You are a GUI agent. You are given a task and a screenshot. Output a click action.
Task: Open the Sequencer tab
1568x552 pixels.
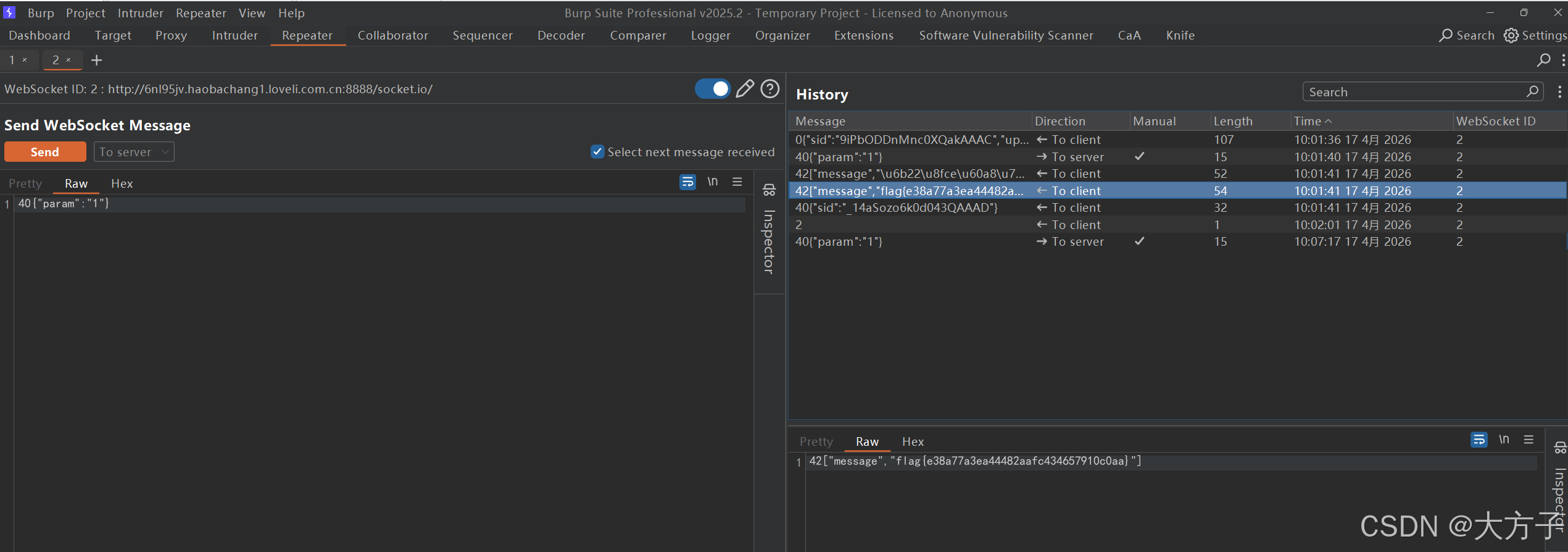click(x=483, y=35)
